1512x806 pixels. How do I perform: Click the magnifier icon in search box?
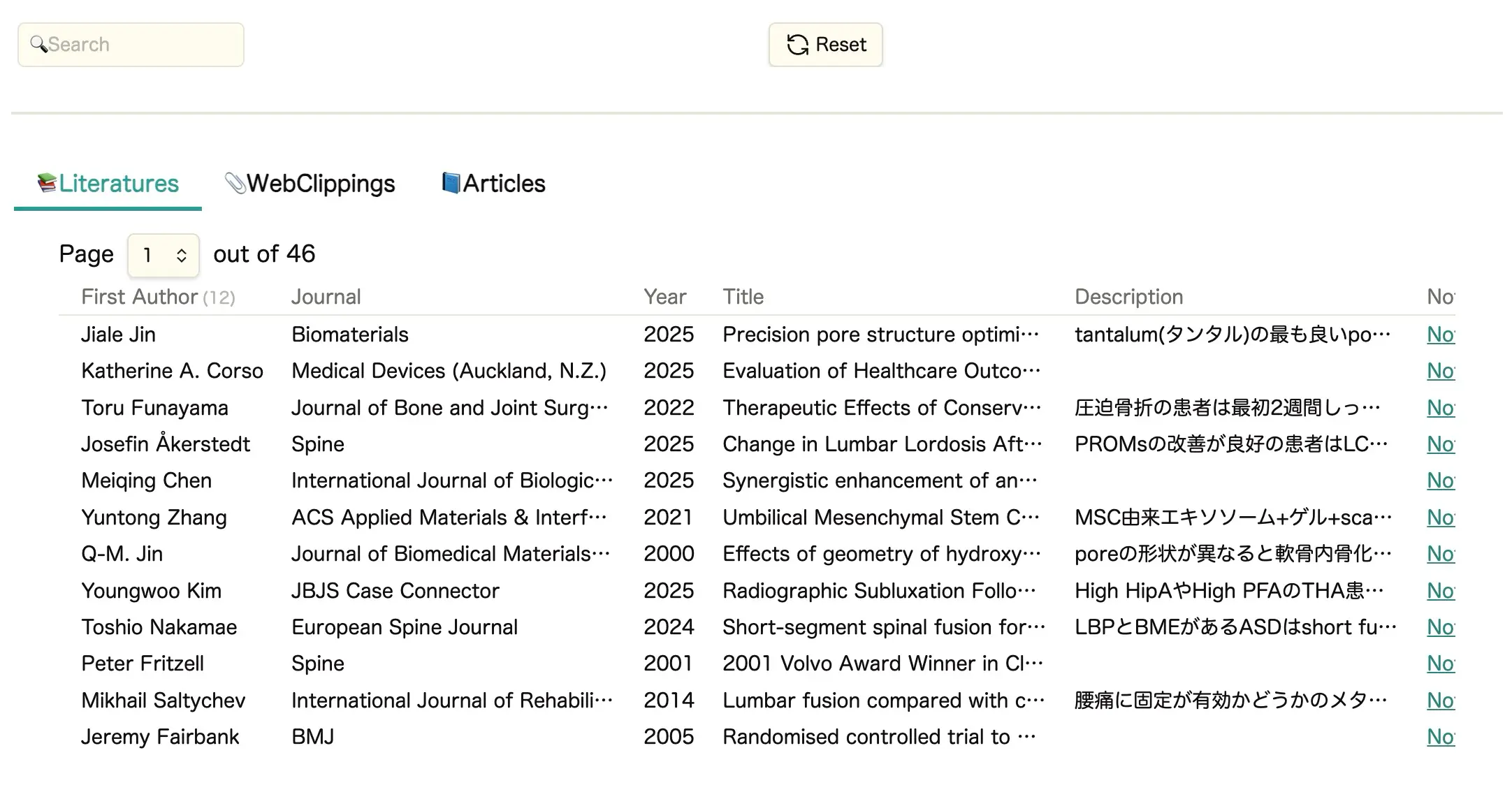38,45
